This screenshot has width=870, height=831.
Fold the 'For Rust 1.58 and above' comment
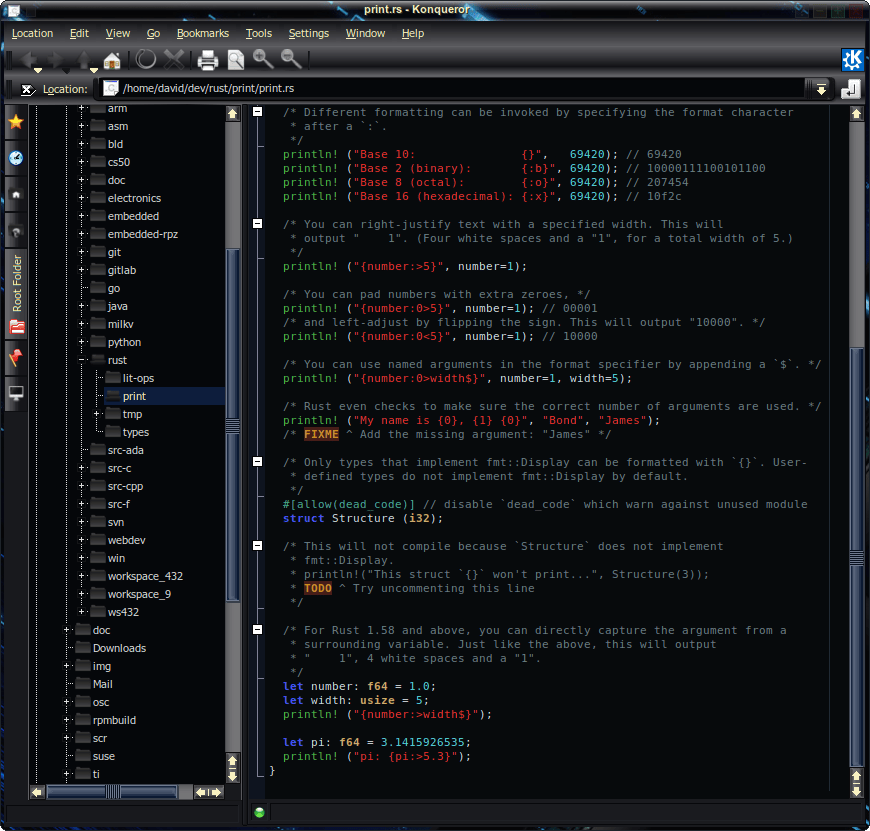tap(257, 630)
